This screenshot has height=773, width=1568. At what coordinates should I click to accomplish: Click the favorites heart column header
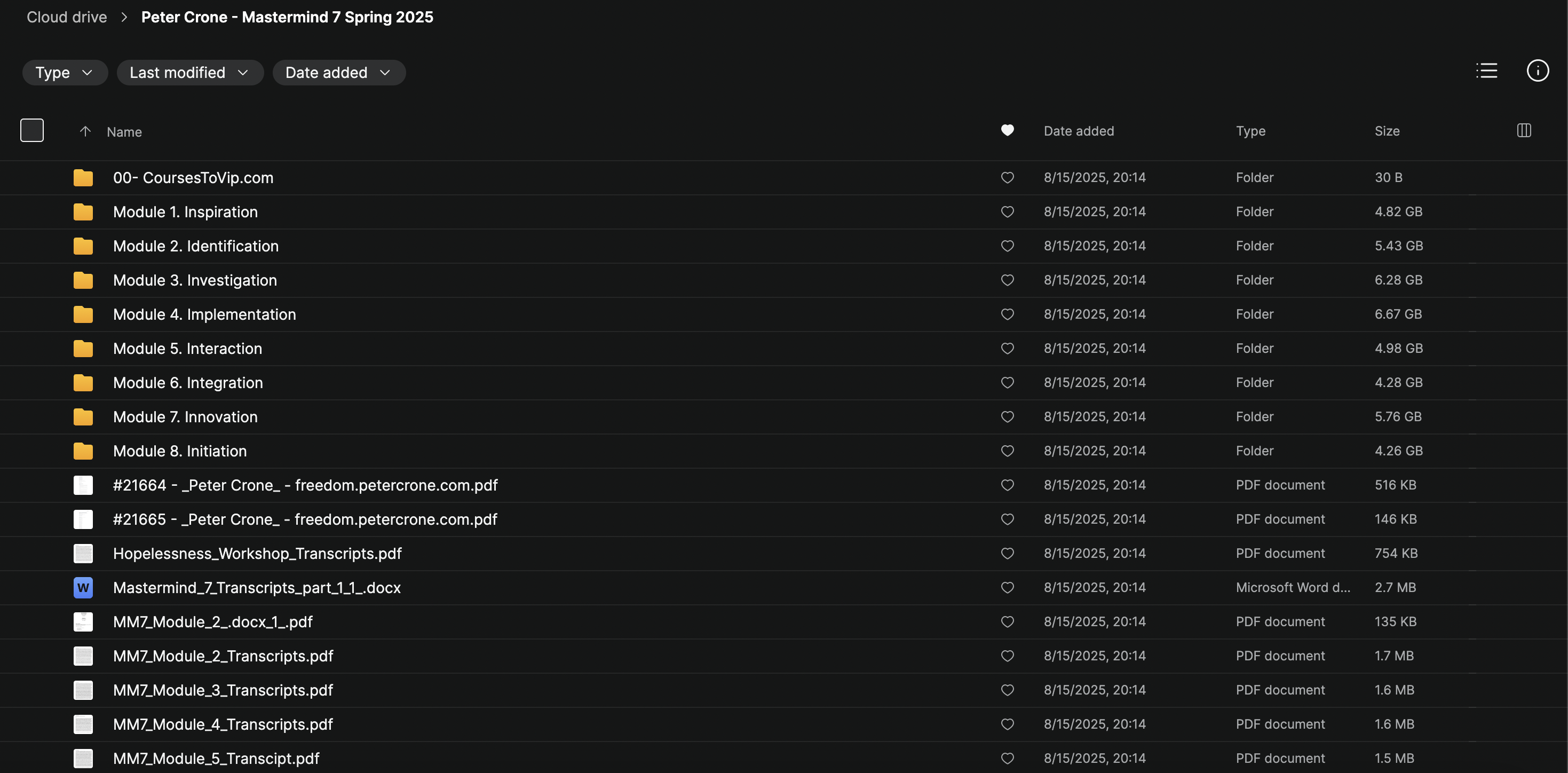tap(1007, 130)
